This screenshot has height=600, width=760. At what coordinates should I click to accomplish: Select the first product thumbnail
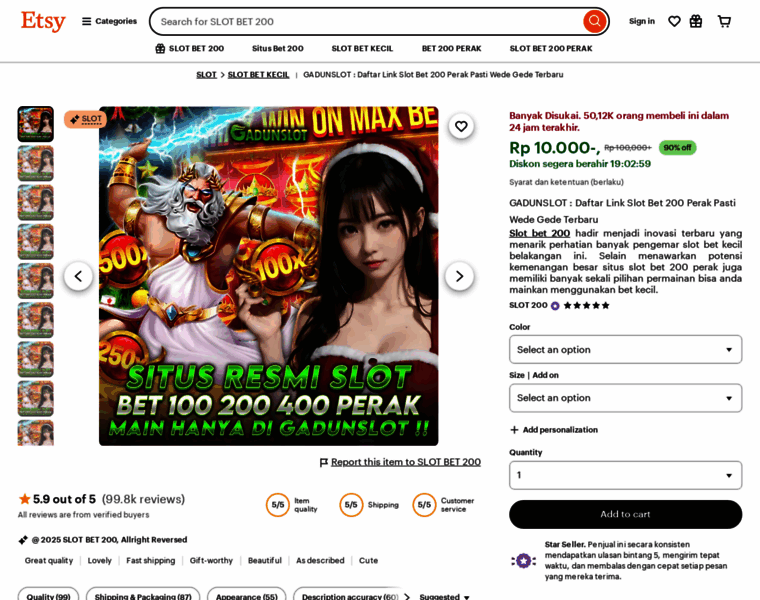[x=36, y=124]
